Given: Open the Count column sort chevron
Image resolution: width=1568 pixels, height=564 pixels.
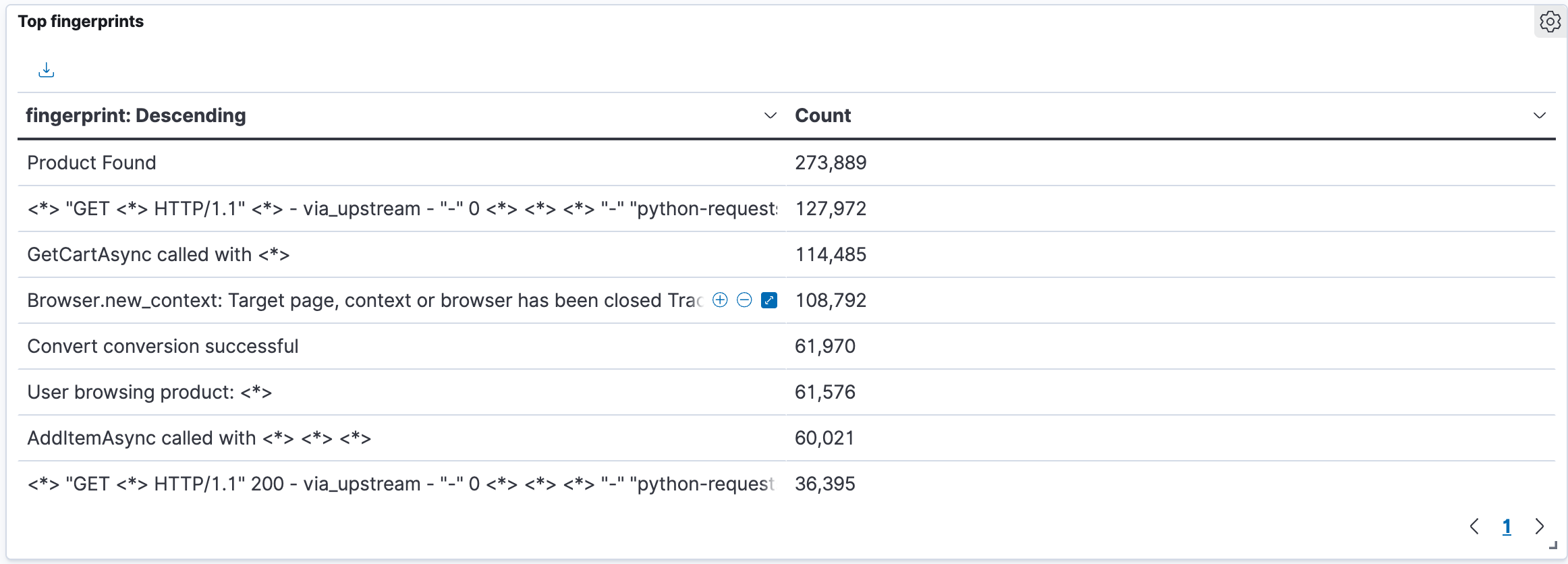Looking at the screenshot, I should pos(1539,115).
